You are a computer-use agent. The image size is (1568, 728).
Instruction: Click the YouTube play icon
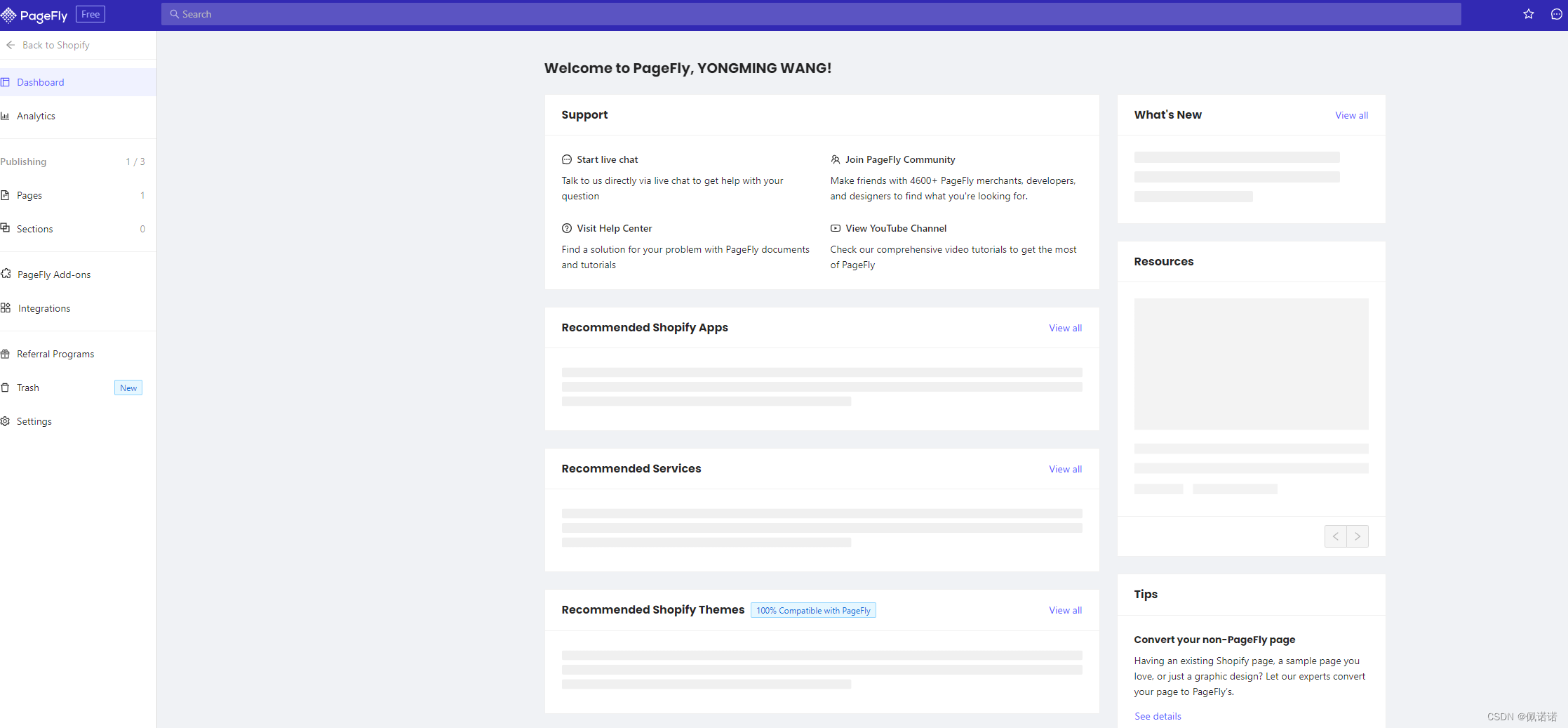[836, 228]
